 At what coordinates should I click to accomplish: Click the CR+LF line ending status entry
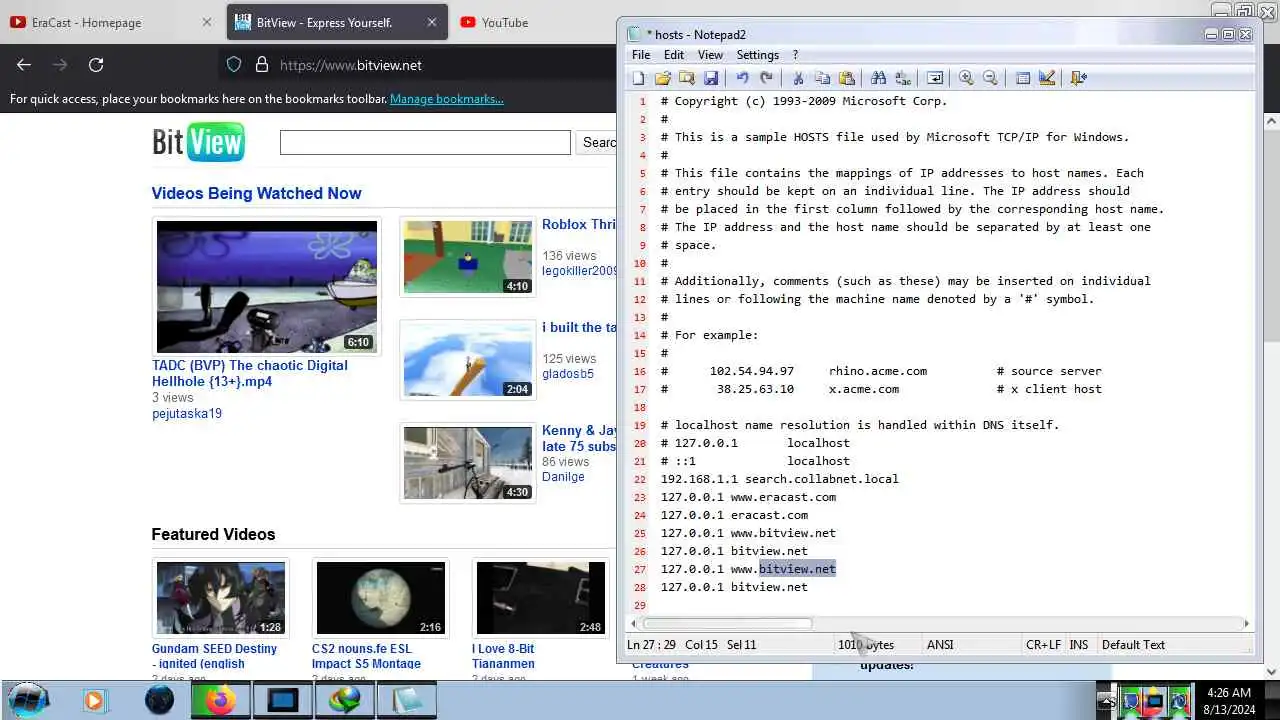click(1043, 645)
